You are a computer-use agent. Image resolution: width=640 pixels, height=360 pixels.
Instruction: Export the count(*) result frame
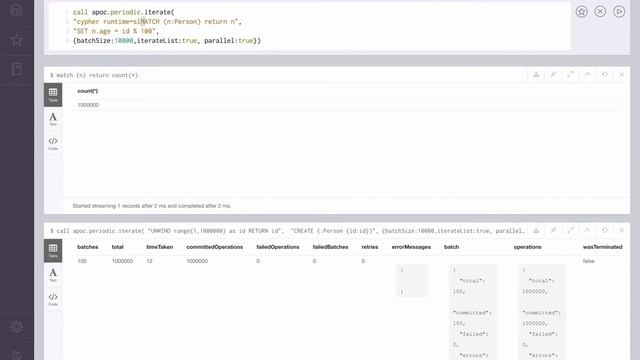pyautogui.click(x=536, y=74)
